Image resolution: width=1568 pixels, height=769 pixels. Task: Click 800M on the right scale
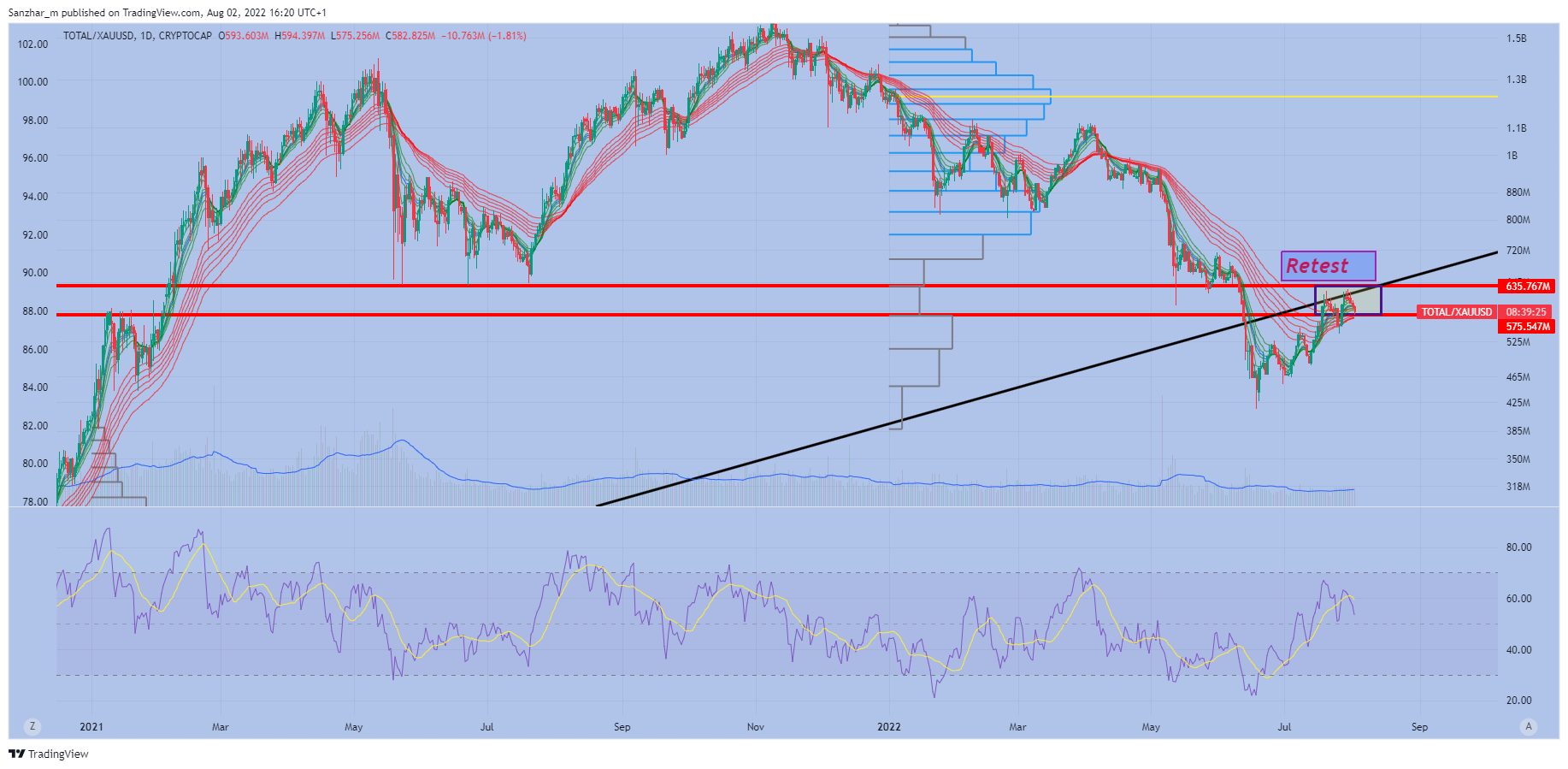pos(1518,220)
